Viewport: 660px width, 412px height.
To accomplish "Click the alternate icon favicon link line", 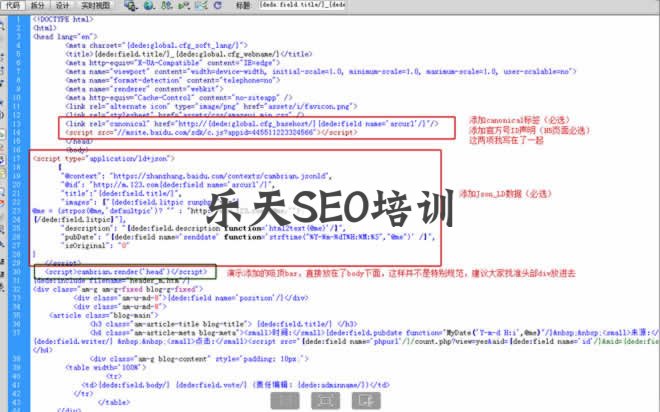I will tap(211, 106).
